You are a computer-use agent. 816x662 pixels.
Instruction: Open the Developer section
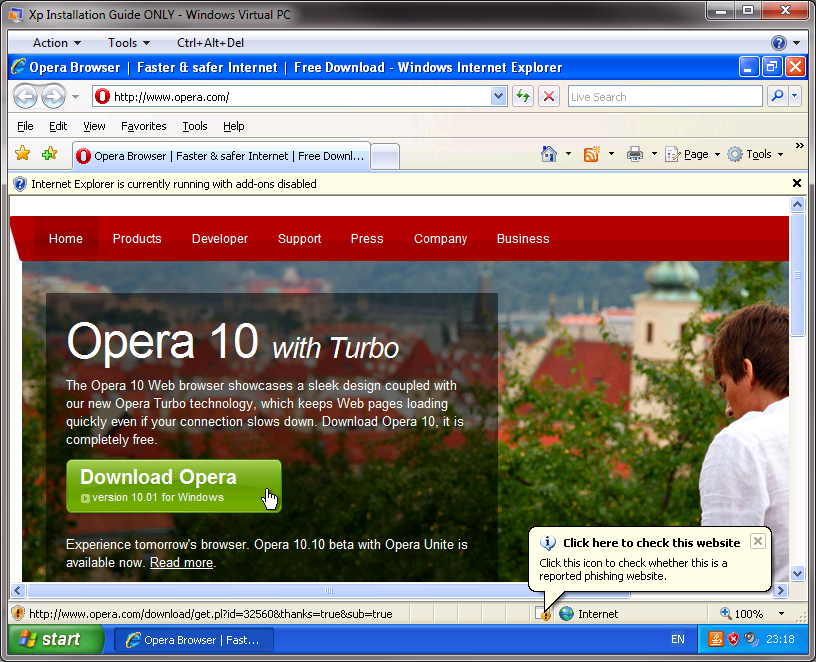(220, 239)
